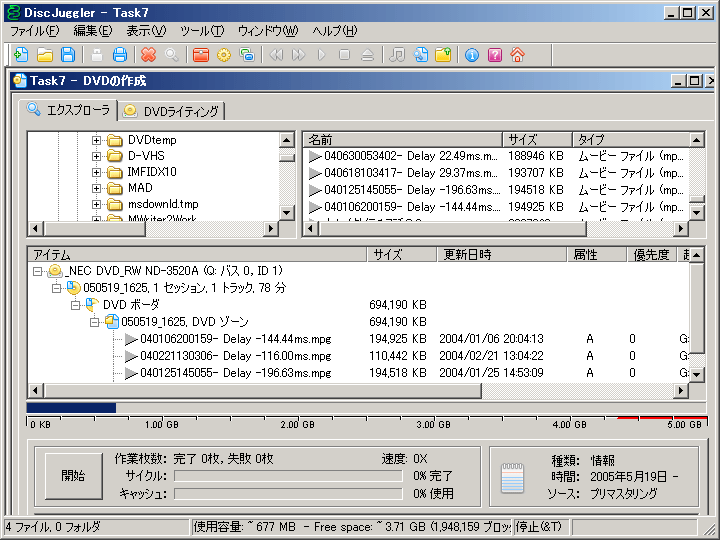Collapse the 050519_1625 DVD ゾーン node
This screenshot has width=720, height=540.
click(95, 322)
